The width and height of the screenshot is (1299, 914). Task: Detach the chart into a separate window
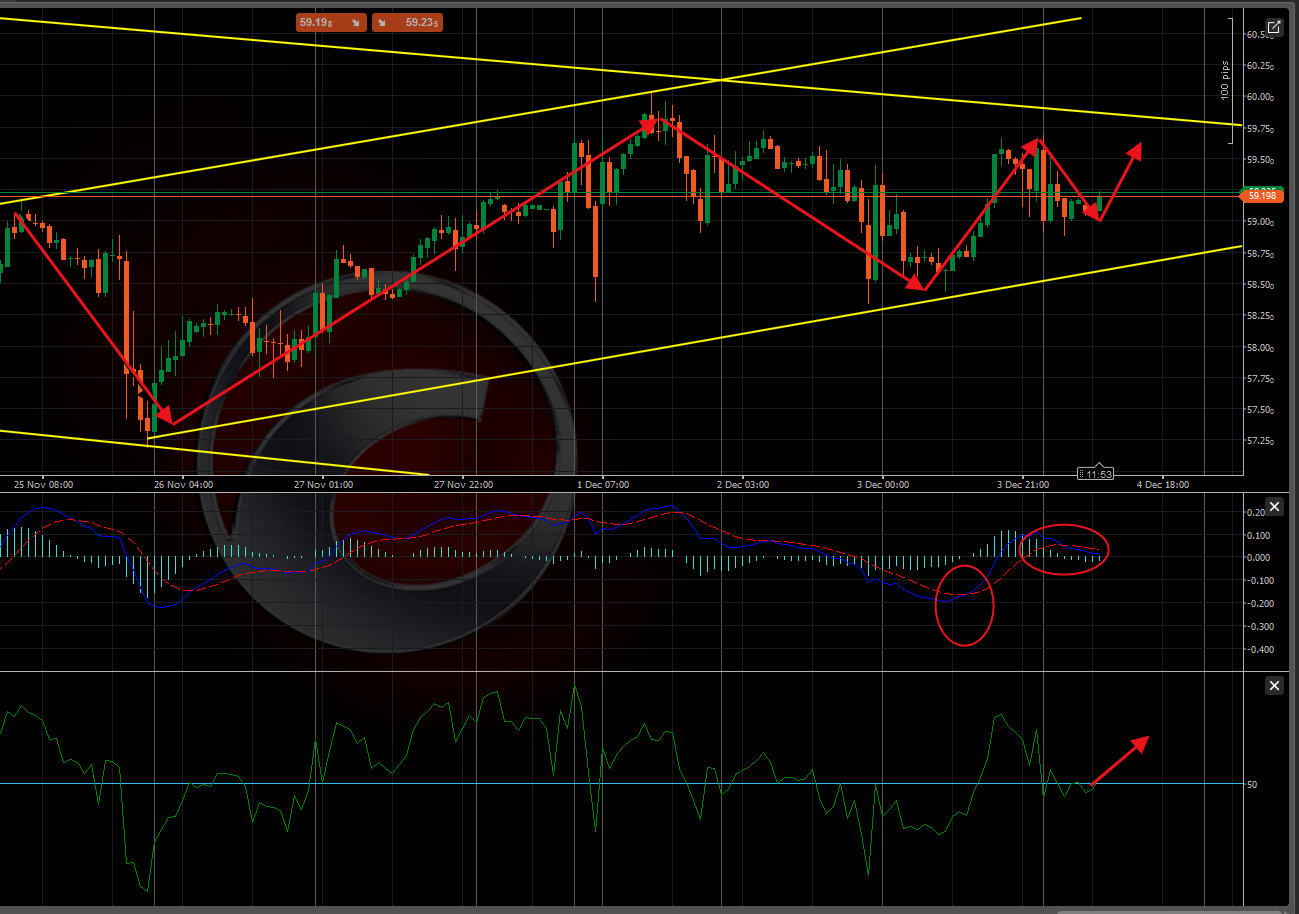1274,27
